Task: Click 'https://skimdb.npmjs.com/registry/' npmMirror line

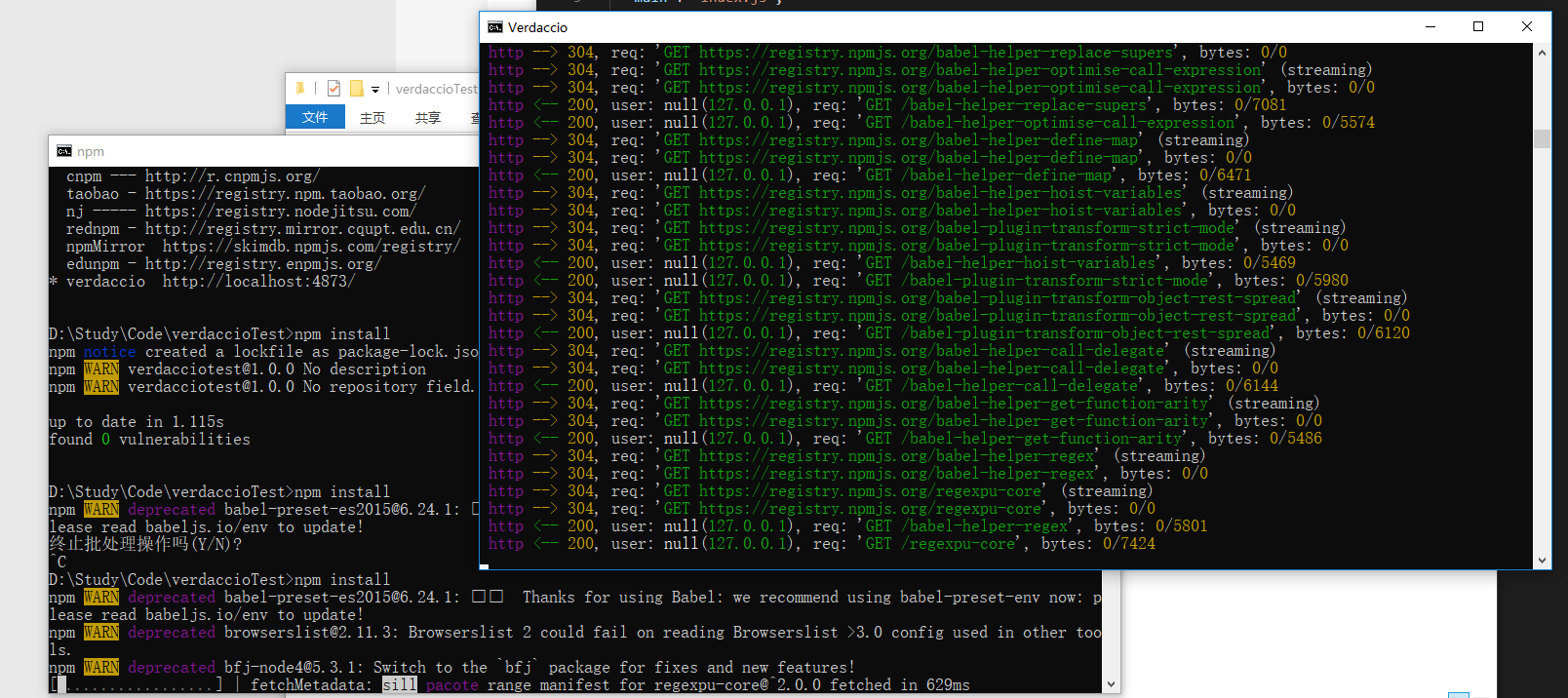Action: tap(263, 246)
